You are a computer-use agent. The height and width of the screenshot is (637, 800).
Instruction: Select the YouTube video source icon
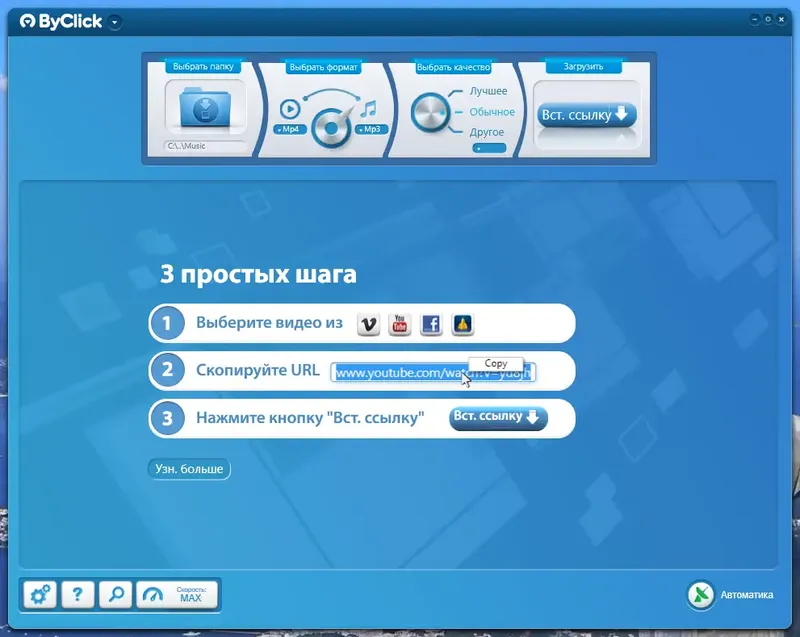click(399, 323)
